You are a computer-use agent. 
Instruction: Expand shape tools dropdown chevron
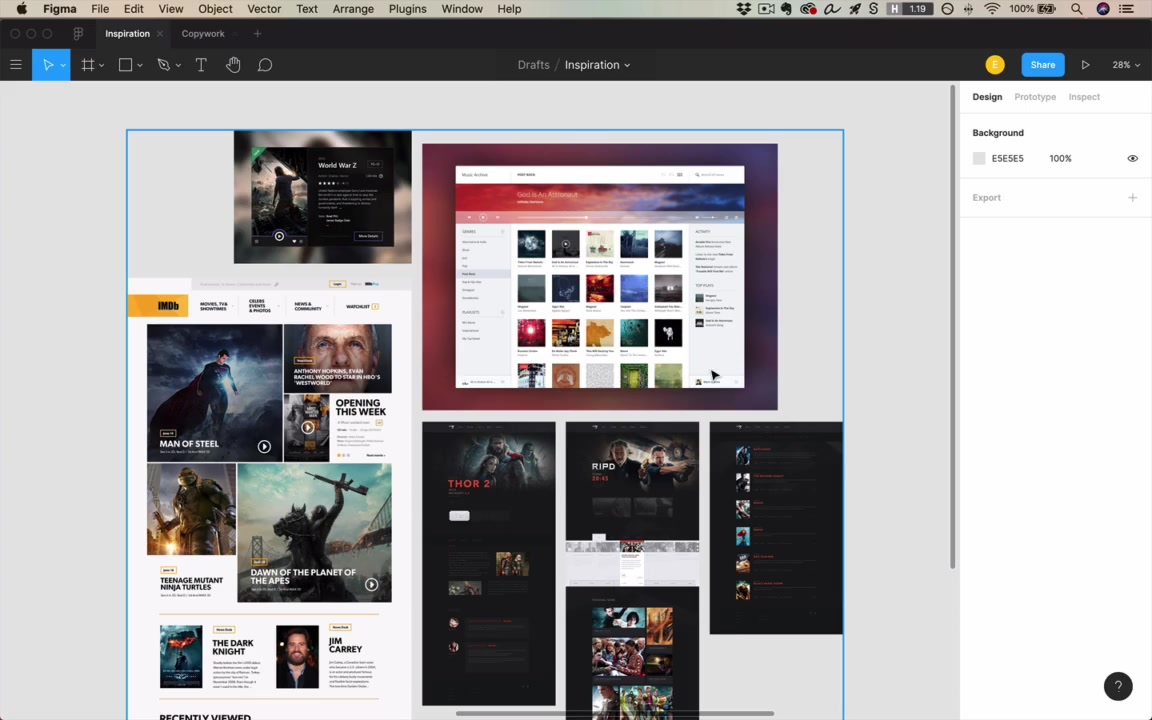(x=140, y=65)
